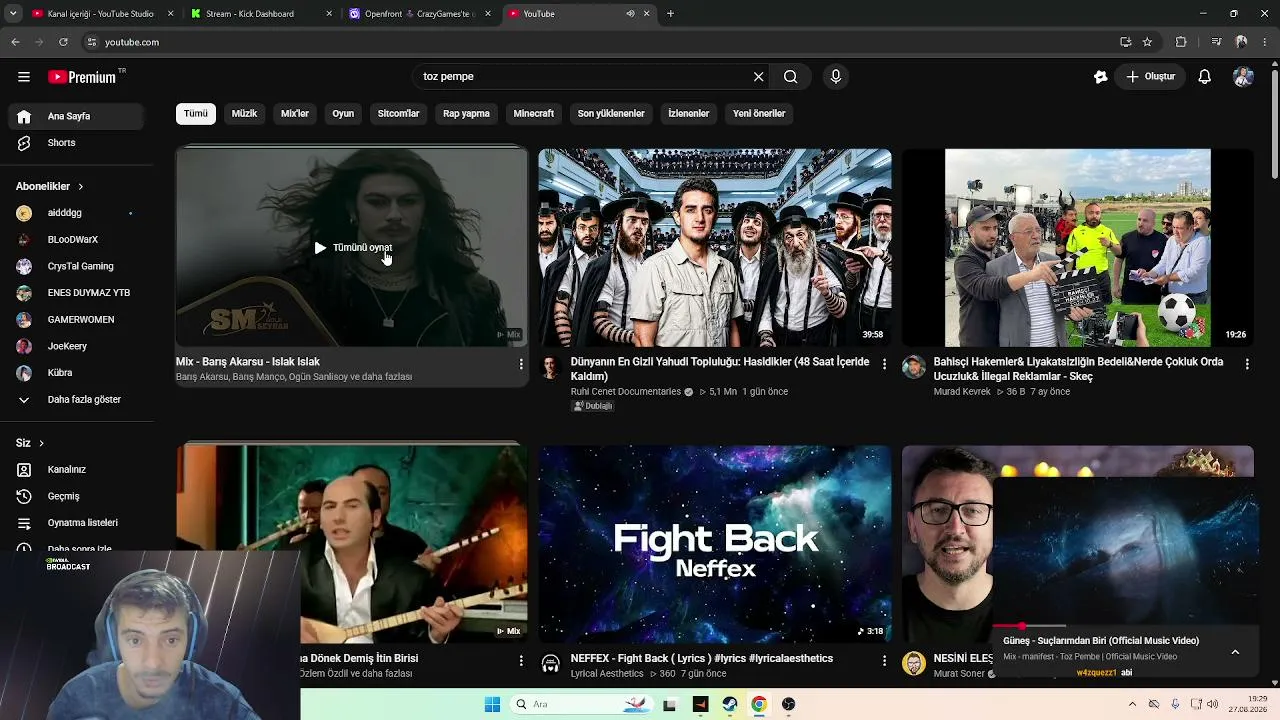The height and width of the screenshot is (720, 1280).
Task: Open a new browser tab
Action: 670,14
